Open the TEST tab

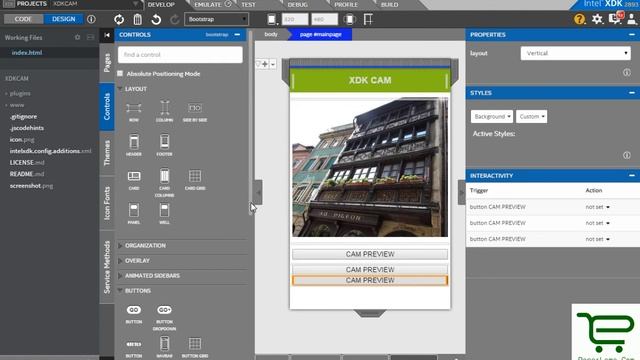248,4
